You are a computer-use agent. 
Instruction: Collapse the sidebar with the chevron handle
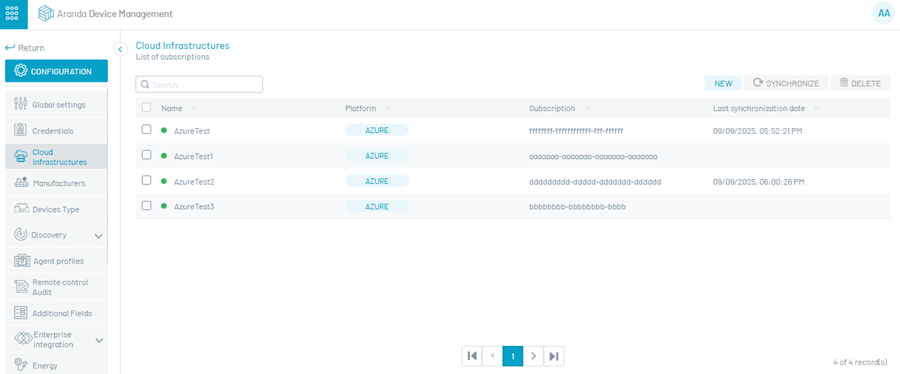pos(120,49)
